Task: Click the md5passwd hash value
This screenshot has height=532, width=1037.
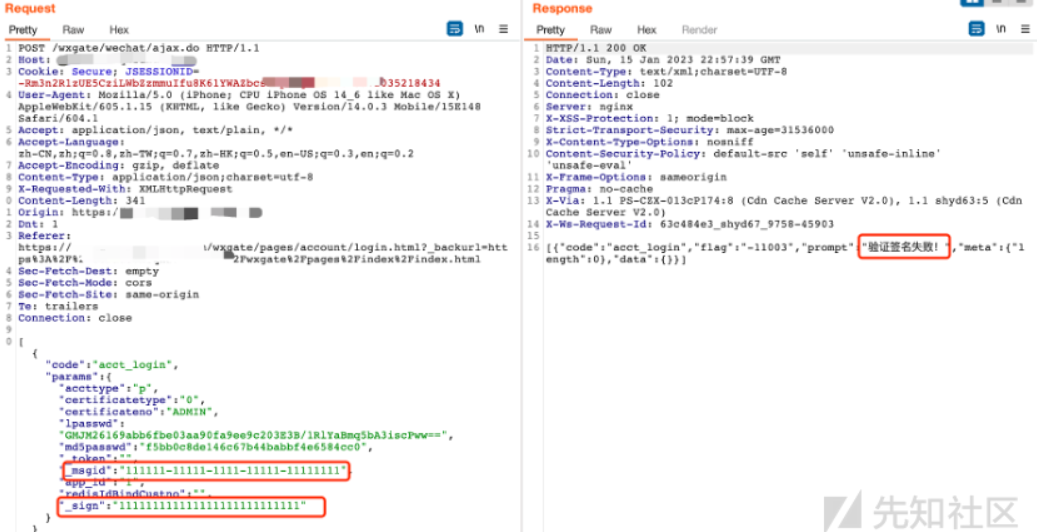Action: coord(256,447)
